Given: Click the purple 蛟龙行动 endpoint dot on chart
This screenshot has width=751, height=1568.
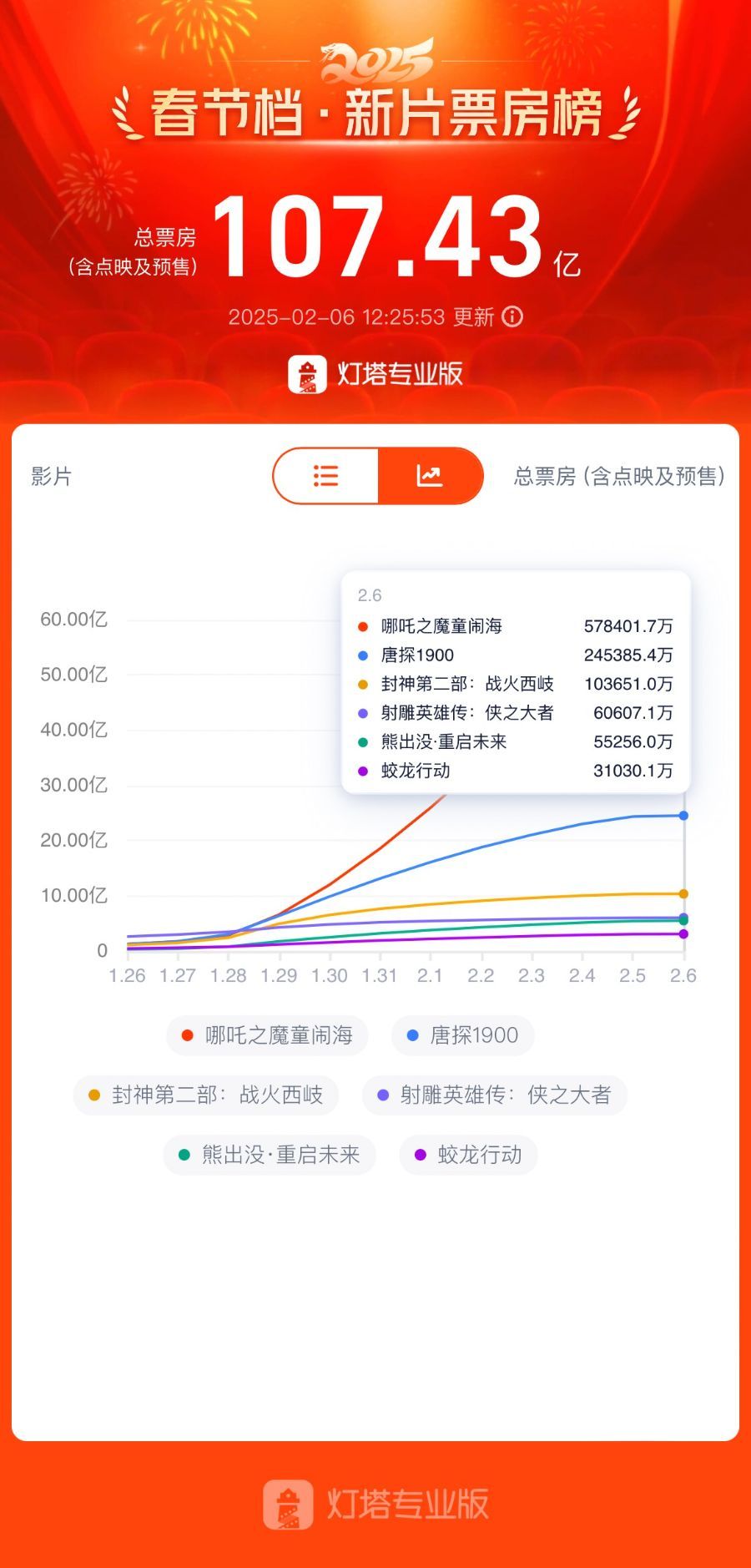Looking at the screenshot, I should tap(683, 933).
